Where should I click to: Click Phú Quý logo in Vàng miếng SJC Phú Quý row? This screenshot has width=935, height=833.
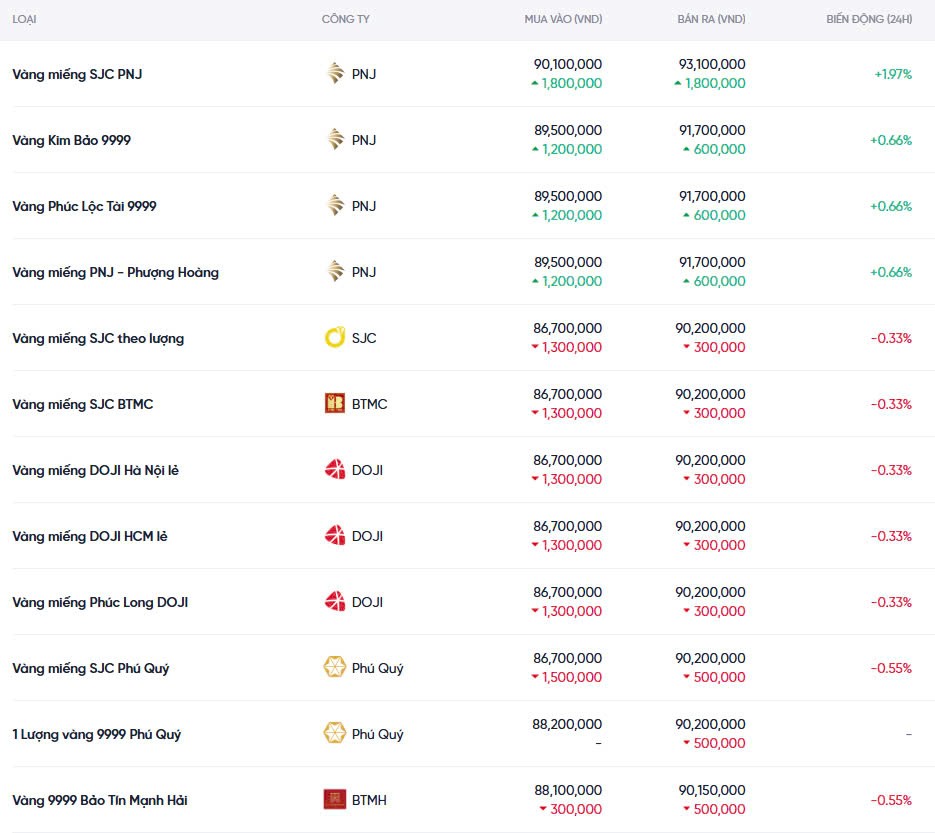tap(335, 668)
